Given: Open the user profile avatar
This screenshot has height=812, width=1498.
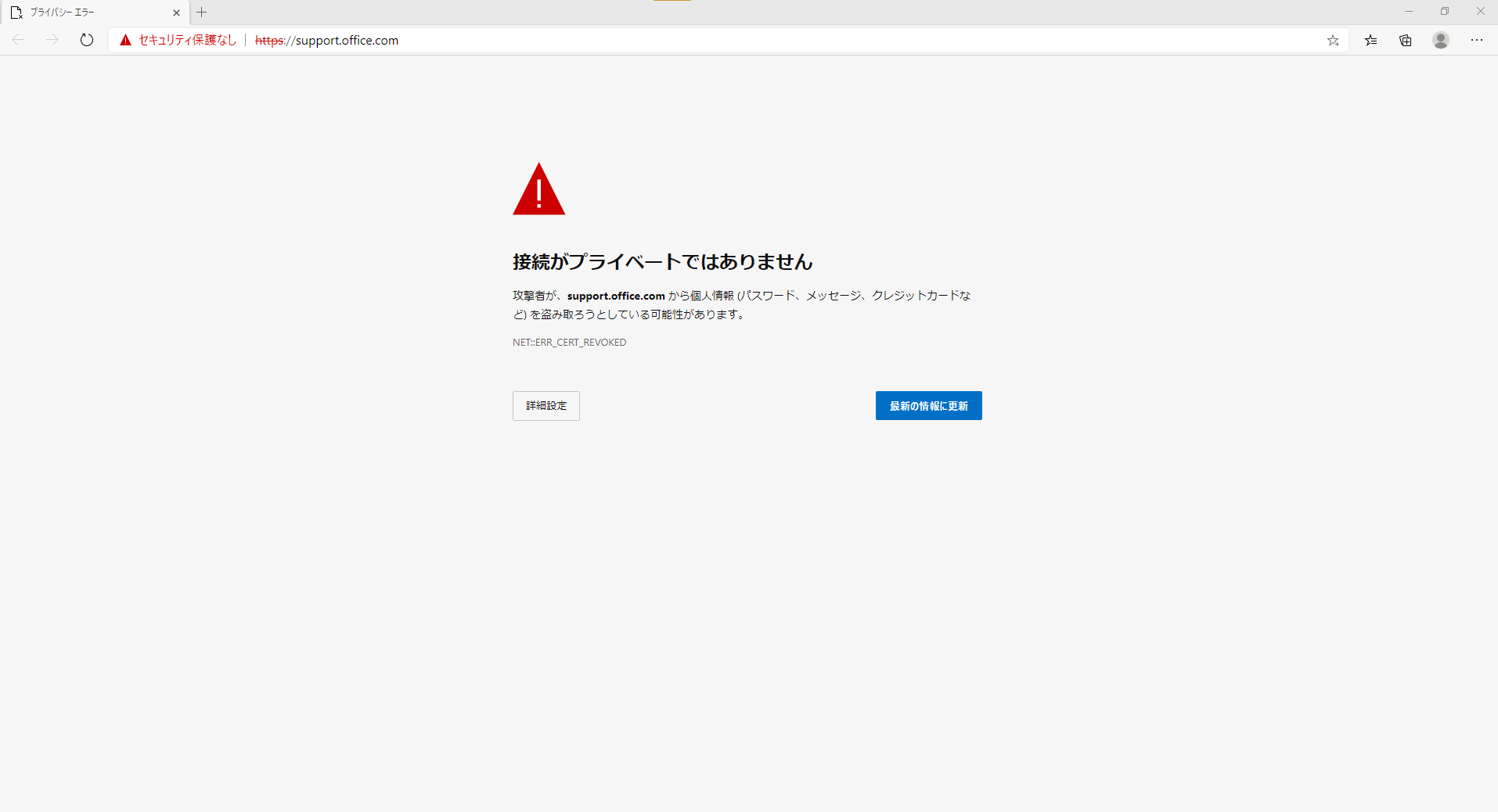Looking at the screenshot, I should [x=1441, y=40].
